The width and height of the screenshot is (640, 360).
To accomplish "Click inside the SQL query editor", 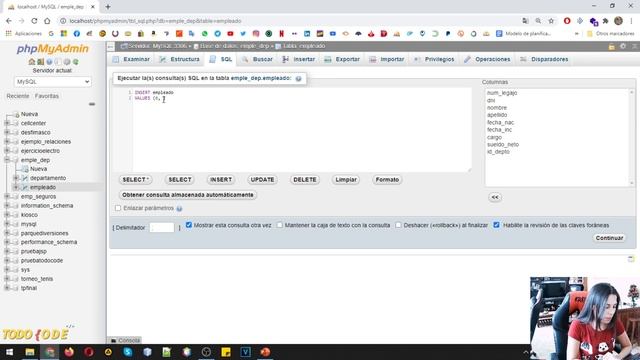I will 302,130.
